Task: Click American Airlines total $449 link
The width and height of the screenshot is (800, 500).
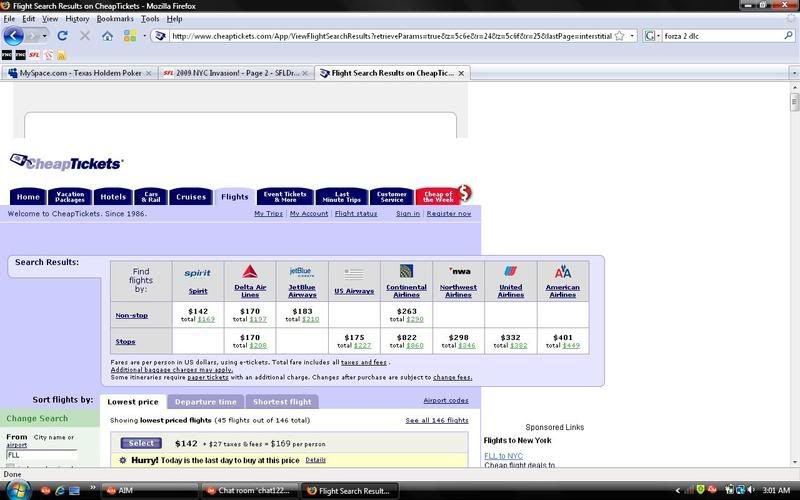Action: tap(571, 345)
